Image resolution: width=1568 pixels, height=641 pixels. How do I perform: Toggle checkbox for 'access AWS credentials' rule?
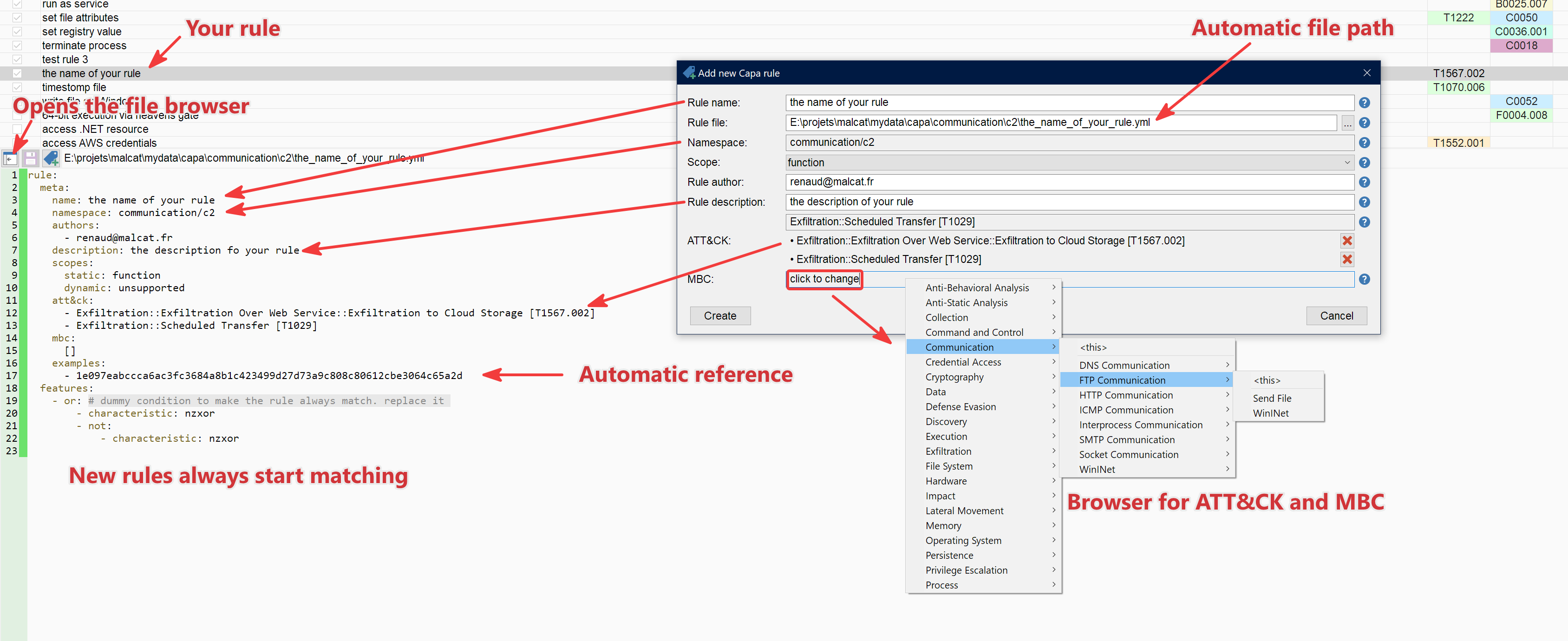point(17,143)
